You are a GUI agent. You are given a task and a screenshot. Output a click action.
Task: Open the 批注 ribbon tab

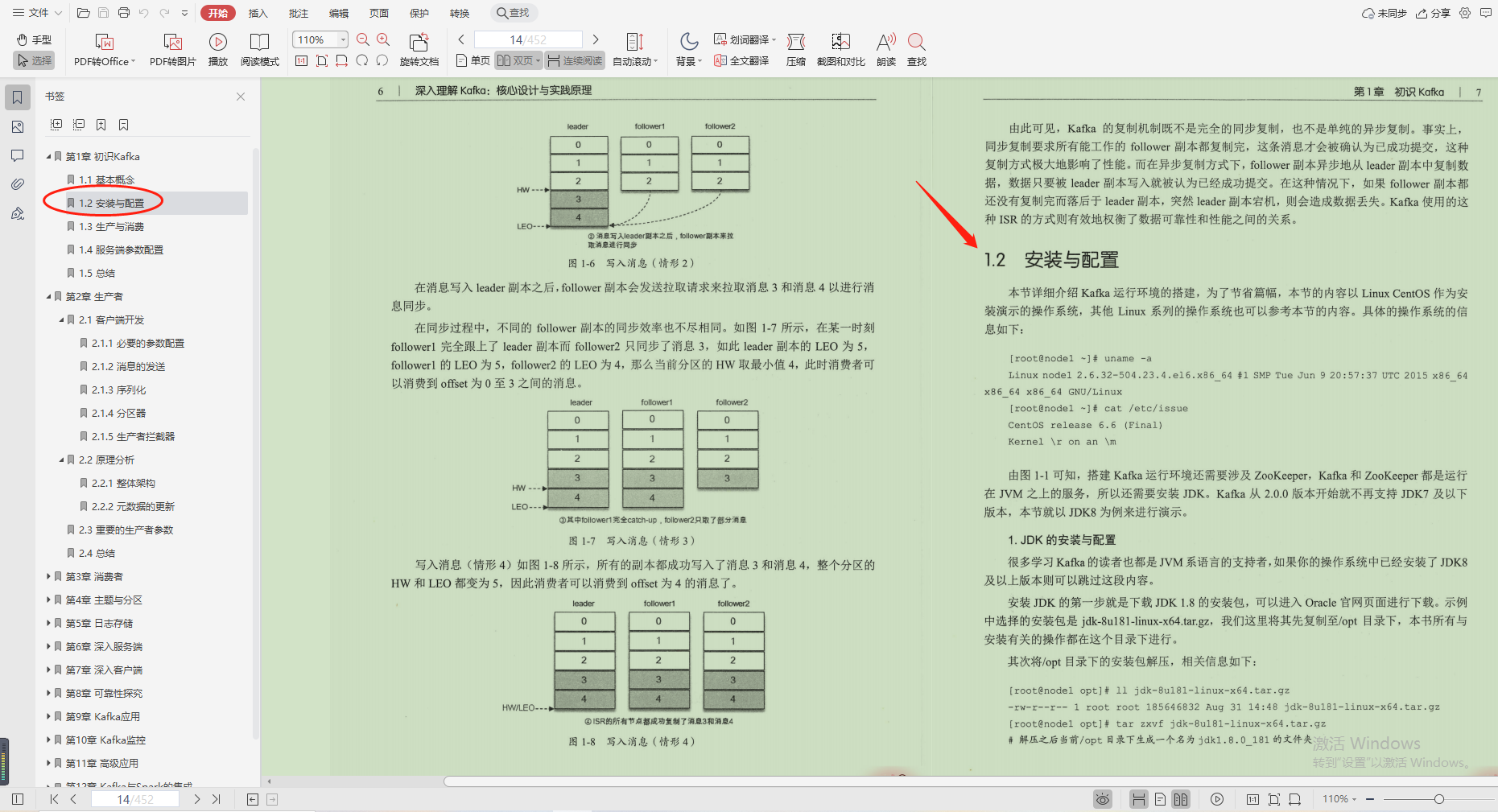coord(298,13)
